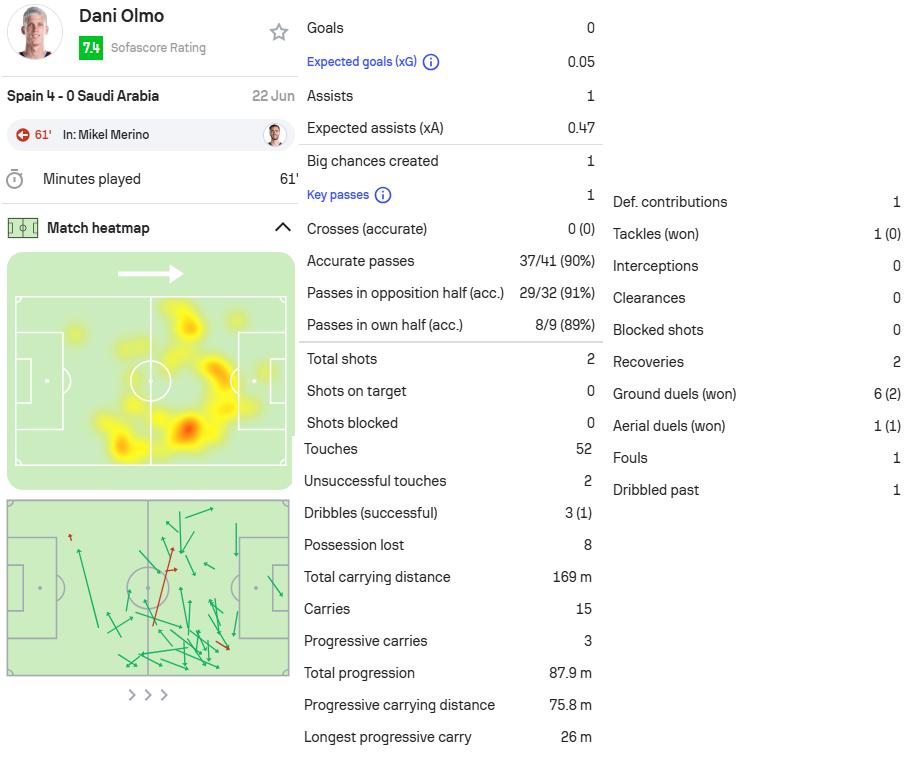917x761 pixels.
Task: Click the heatmap pitch graphic
Action: [150, 371]
